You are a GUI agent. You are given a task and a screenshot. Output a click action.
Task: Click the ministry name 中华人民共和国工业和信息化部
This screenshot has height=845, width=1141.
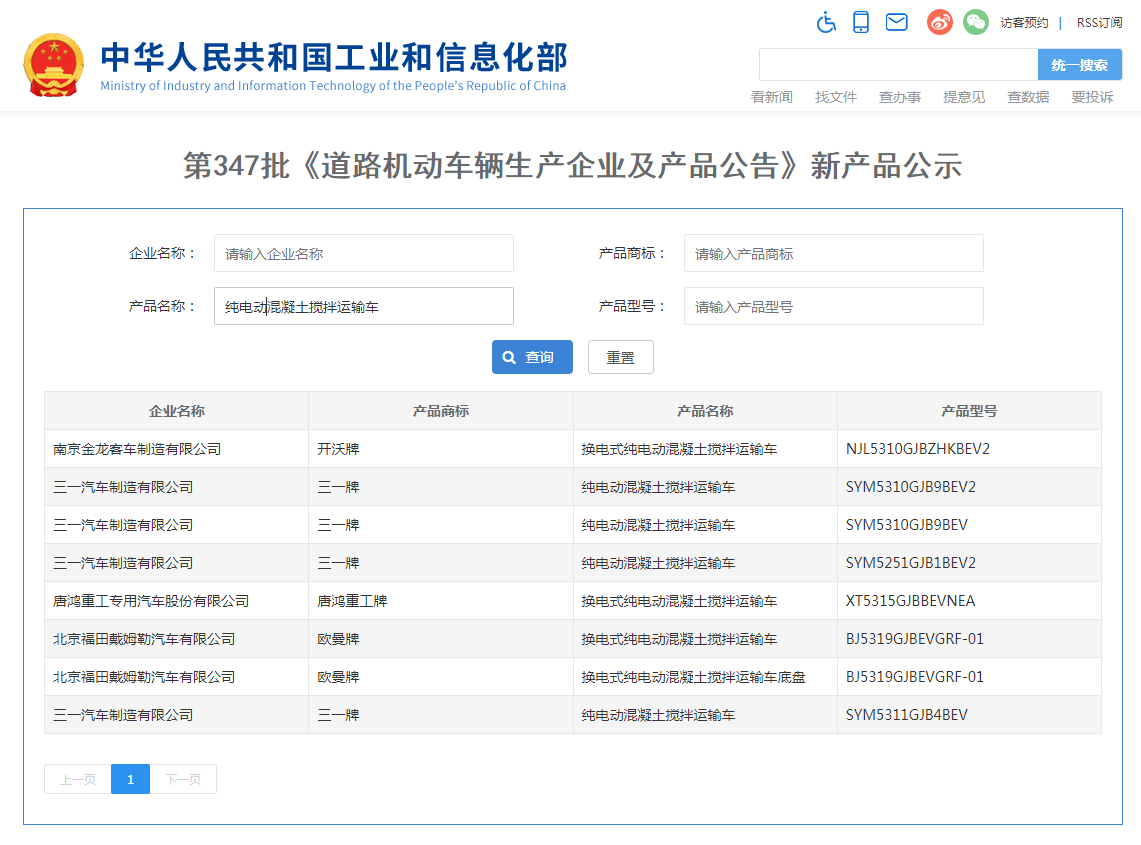[334, 57]
